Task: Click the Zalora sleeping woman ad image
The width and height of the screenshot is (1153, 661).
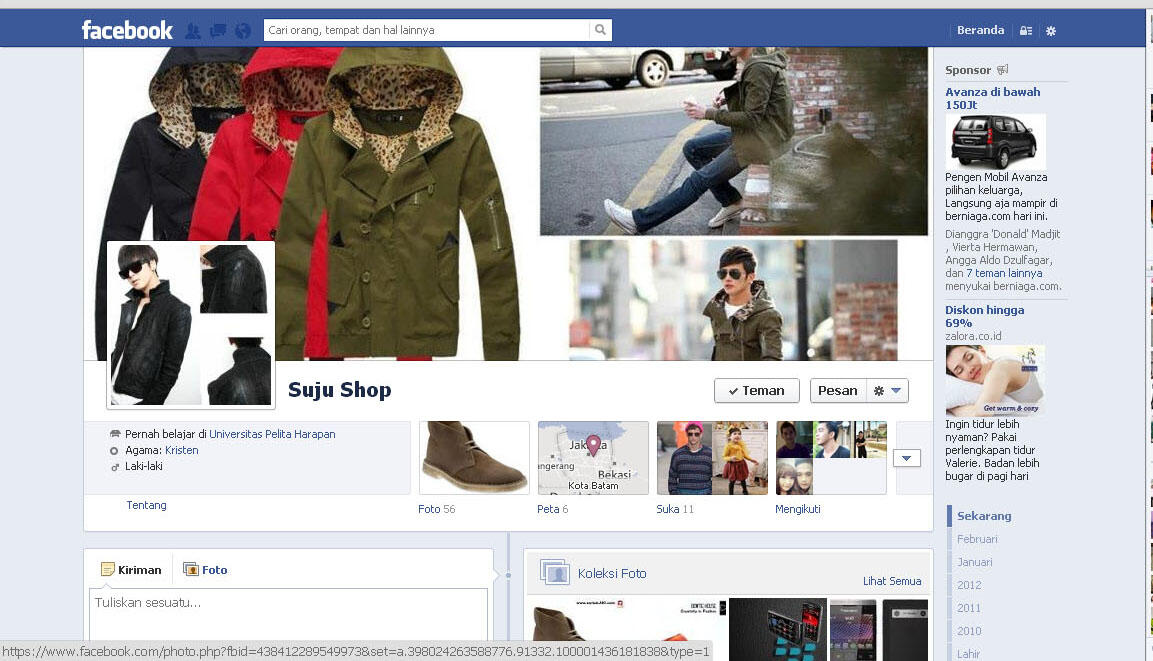Action: point(995,380)
